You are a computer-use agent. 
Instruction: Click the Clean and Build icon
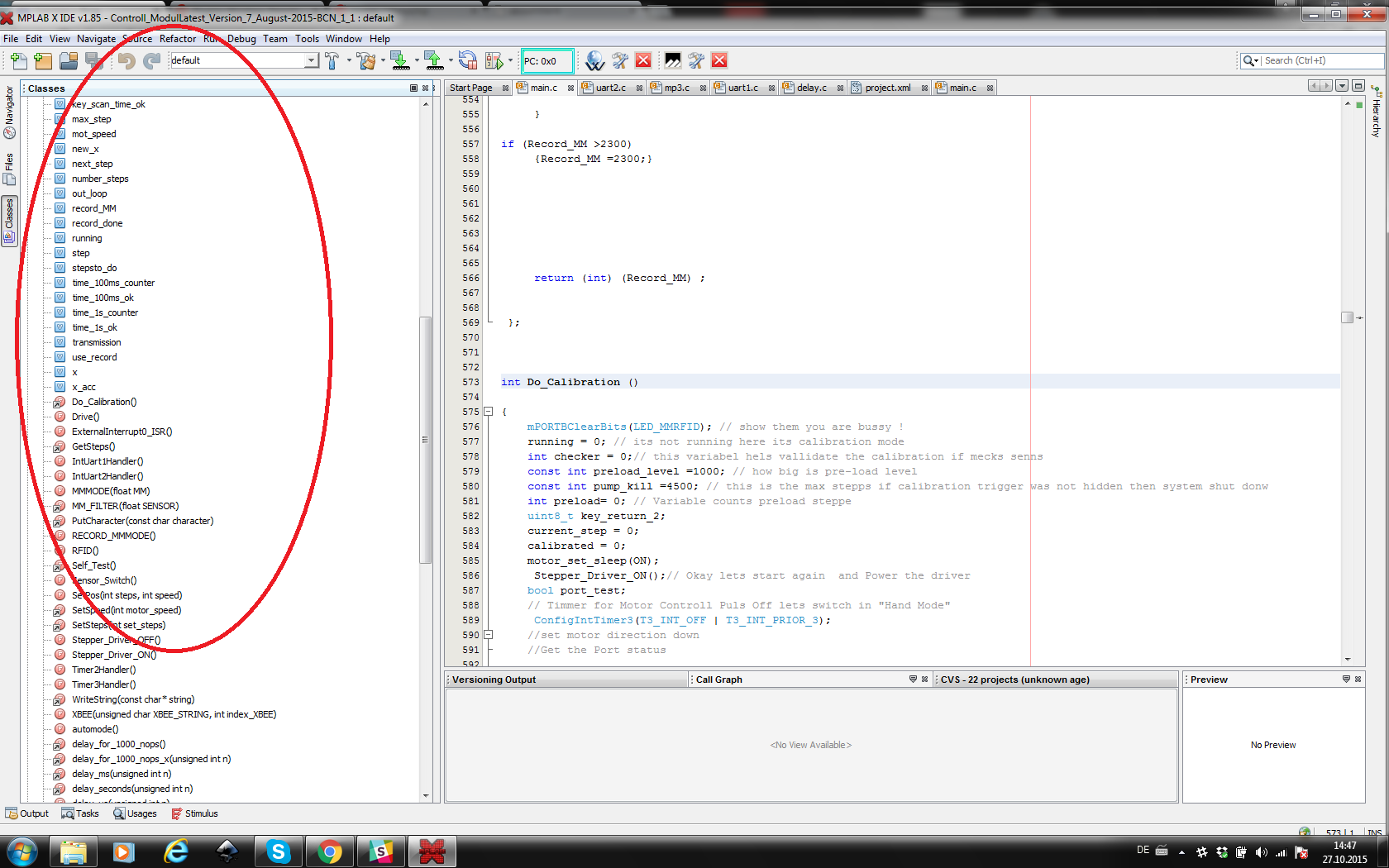click(366, 60)
